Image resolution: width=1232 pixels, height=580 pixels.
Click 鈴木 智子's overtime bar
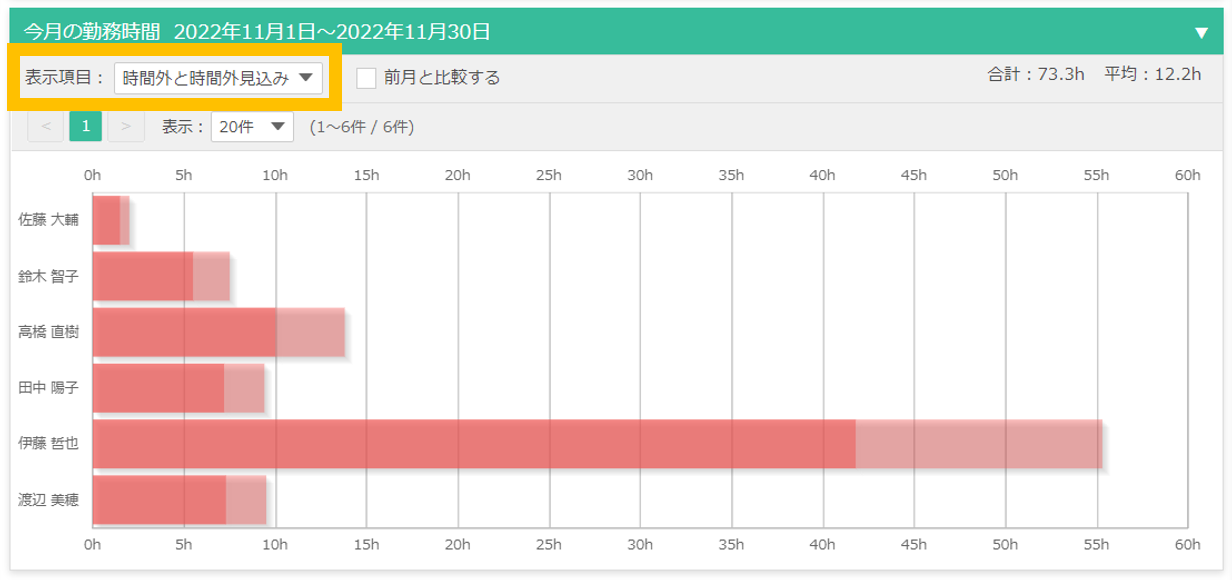pyautogui.click(x=142, y=276)
